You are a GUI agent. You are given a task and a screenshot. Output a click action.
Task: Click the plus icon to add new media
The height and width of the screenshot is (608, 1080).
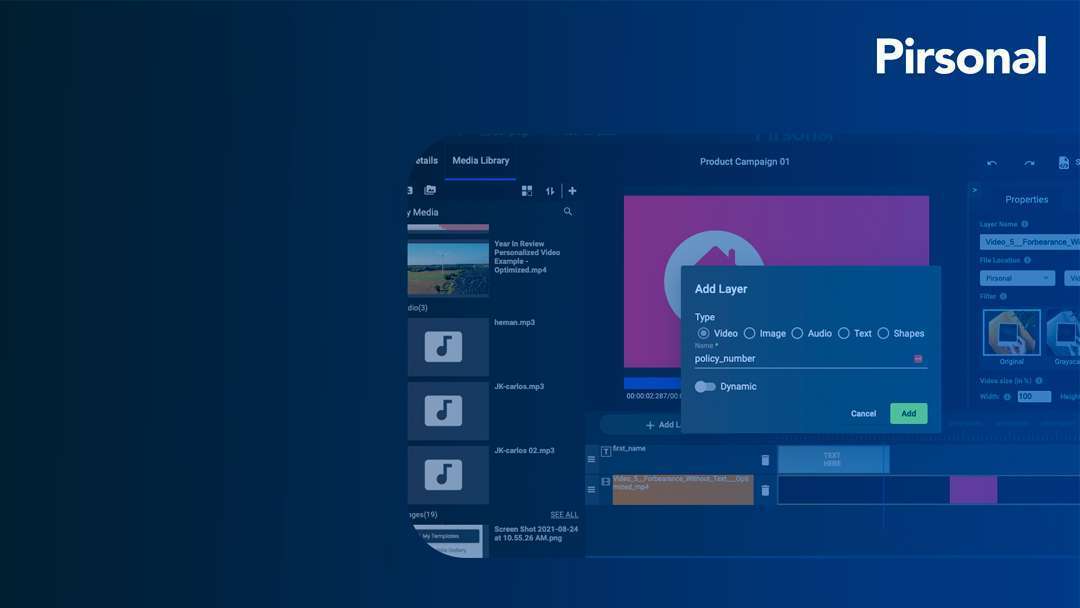(571, 190)
